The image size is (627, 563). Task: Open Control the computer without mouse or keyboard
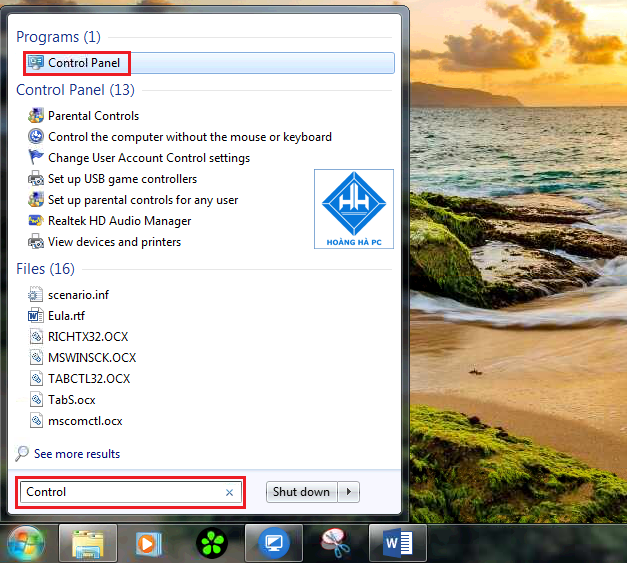coord(190,137)
